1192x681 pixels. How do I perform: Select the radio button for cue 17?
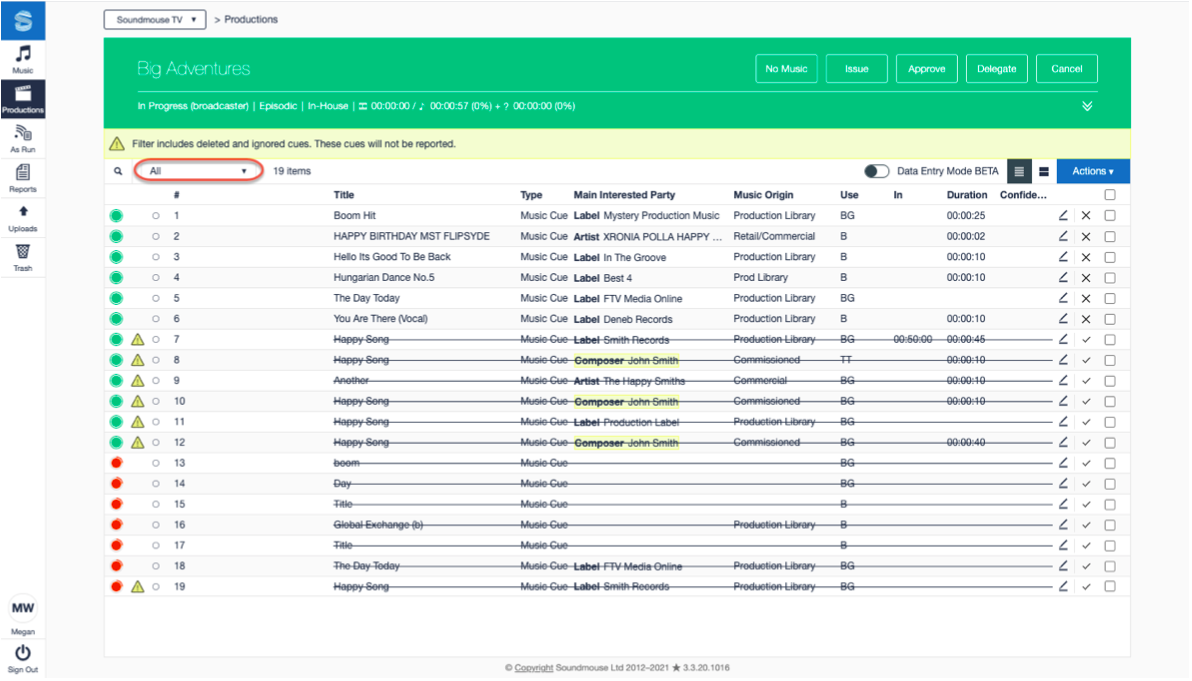(x=156, y=545)
